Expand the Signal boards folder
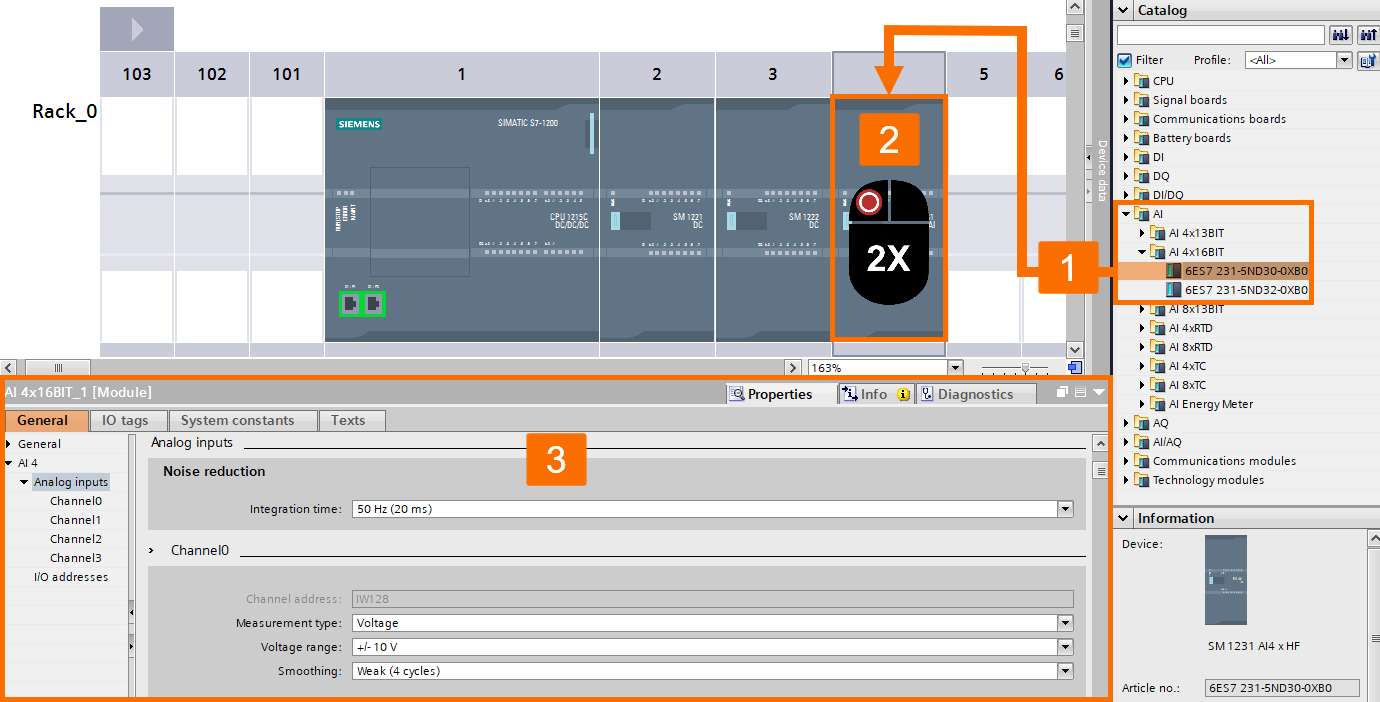 (x=1126, y=100)
